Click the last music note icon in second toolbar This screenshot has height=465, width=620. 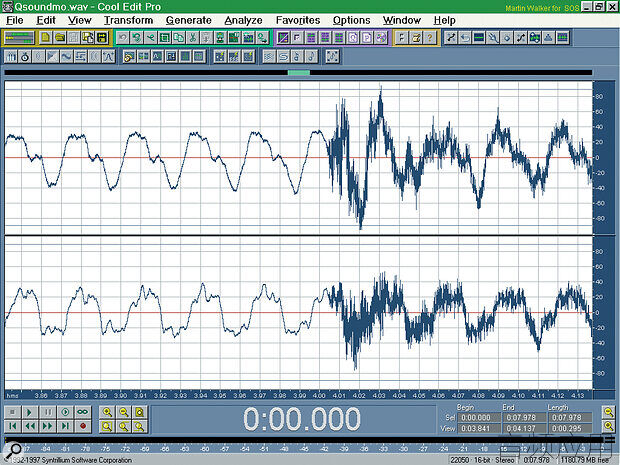311,57
